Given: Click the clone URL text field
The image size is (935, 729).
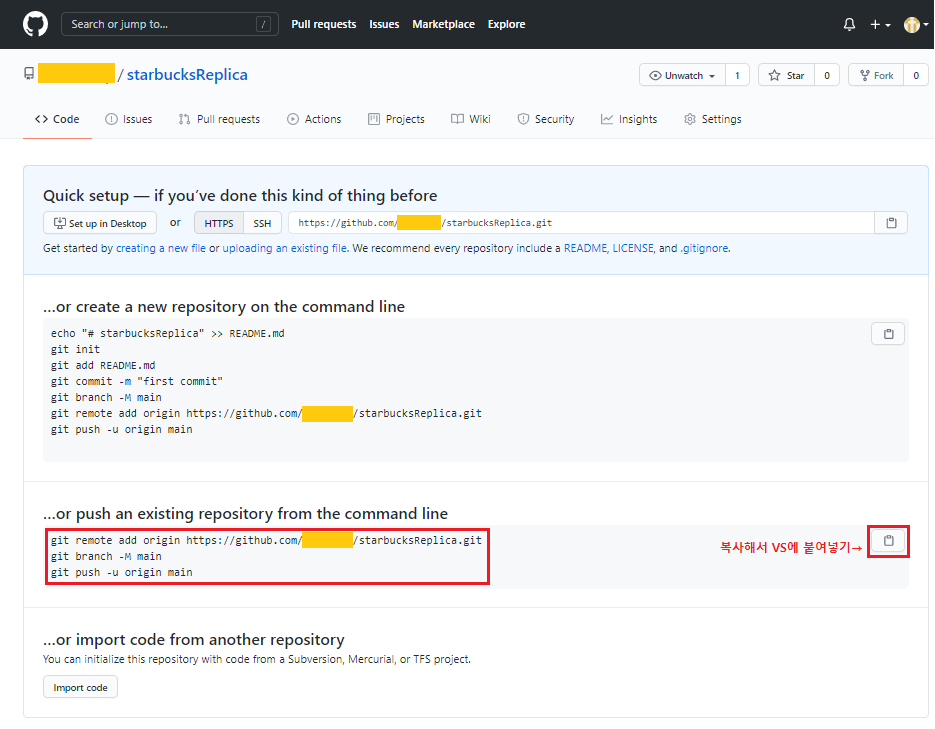Looking at the screenshot, I should coord(581,223).
